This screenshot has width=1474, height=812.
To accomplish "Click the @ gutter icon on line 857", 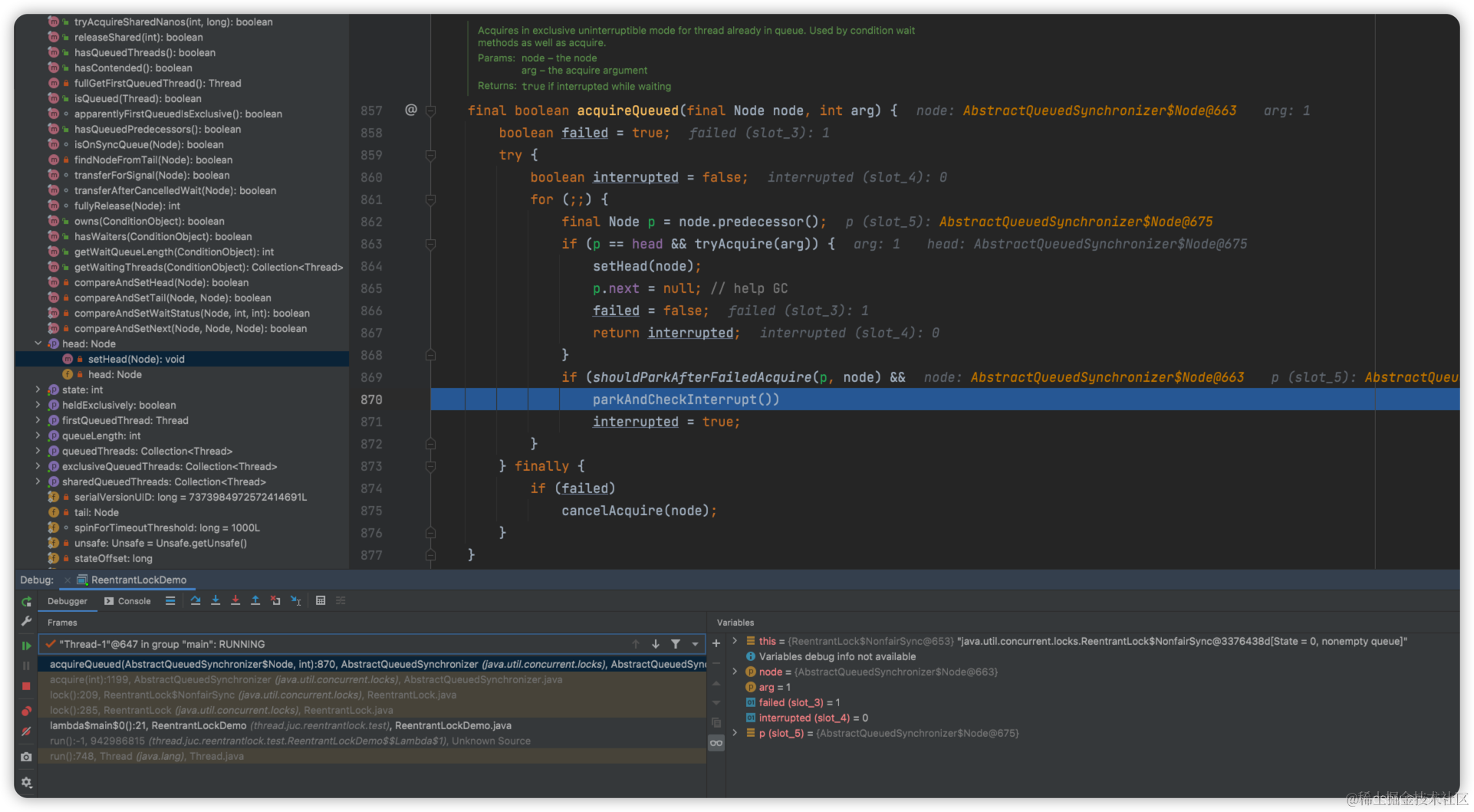I will pyautogui.click(x=411, y=110).
